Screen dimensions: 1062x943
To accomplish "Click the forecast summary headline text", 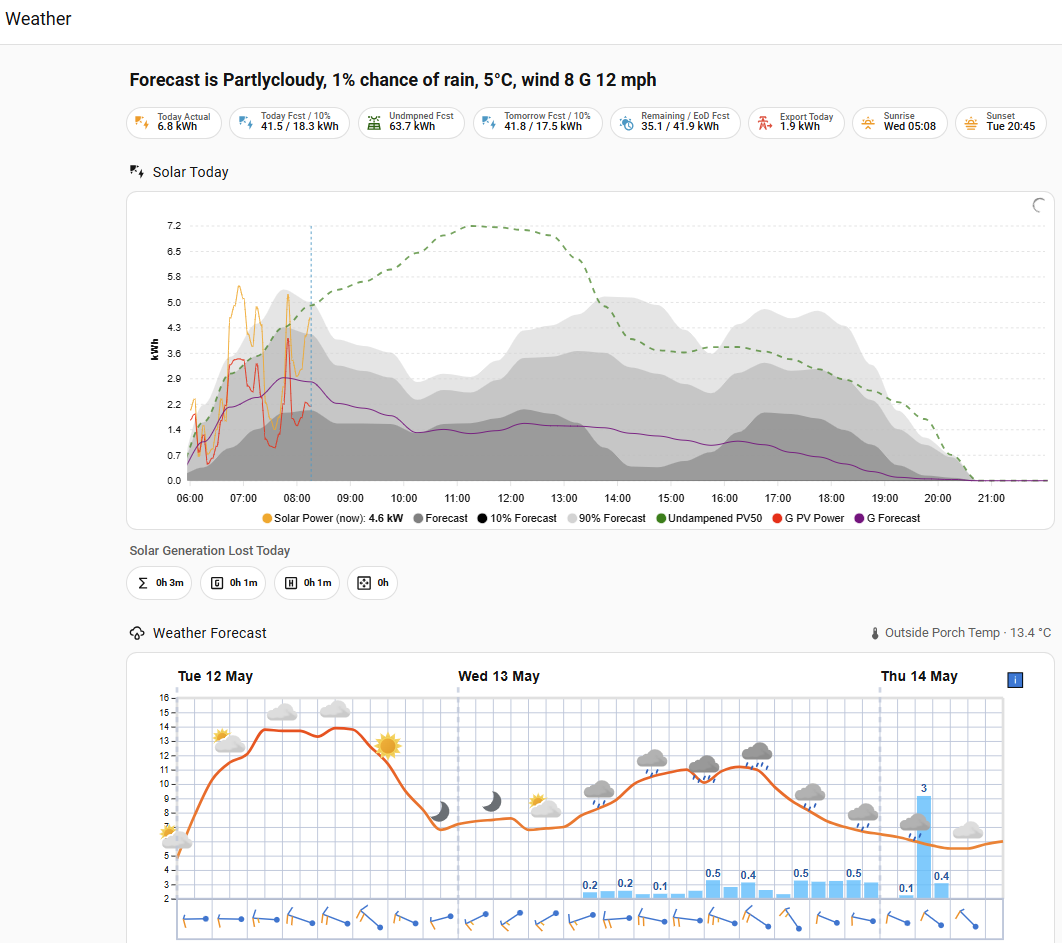I will pos(393,80).
